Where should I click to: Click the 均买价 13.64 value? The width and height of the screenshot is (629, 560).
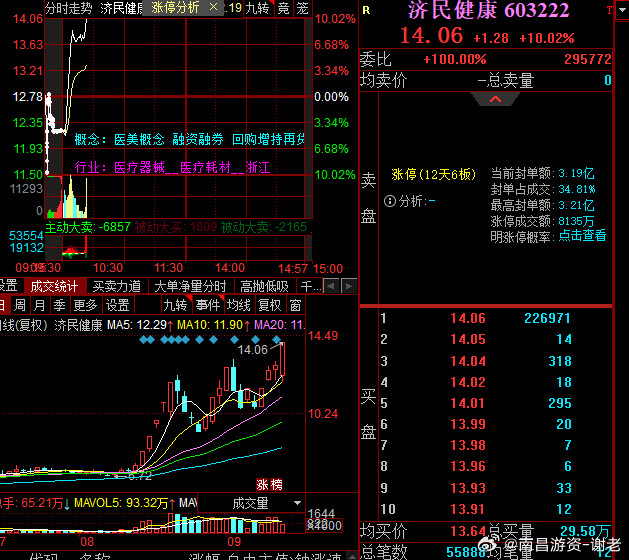[x=468, y=531]
